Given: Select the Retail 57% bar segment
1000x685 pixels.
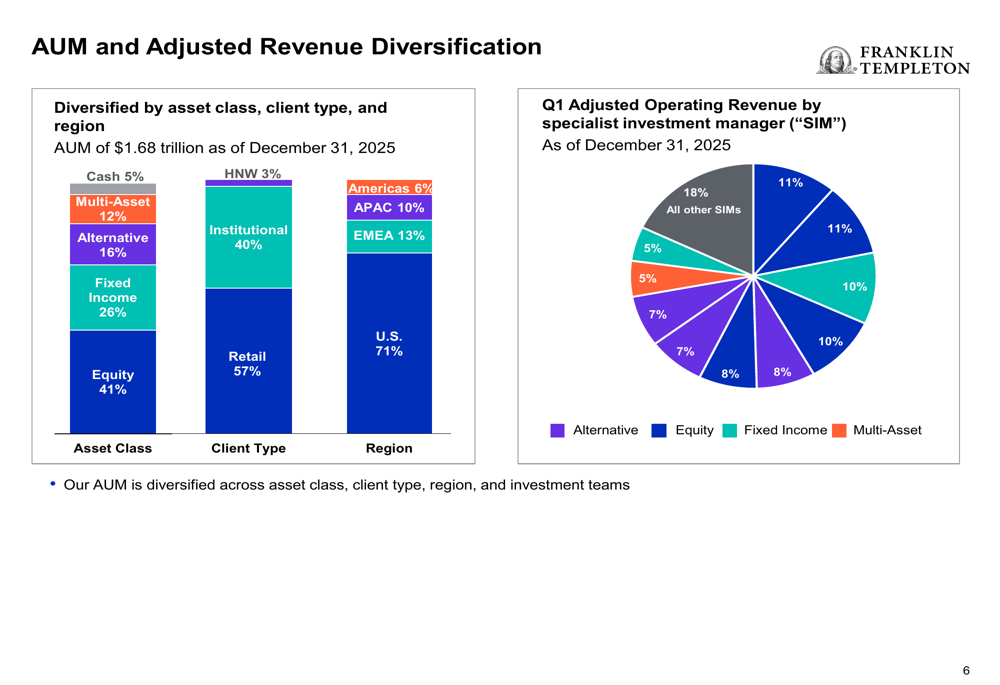Looking at the screenshot, I should [249, 361].
